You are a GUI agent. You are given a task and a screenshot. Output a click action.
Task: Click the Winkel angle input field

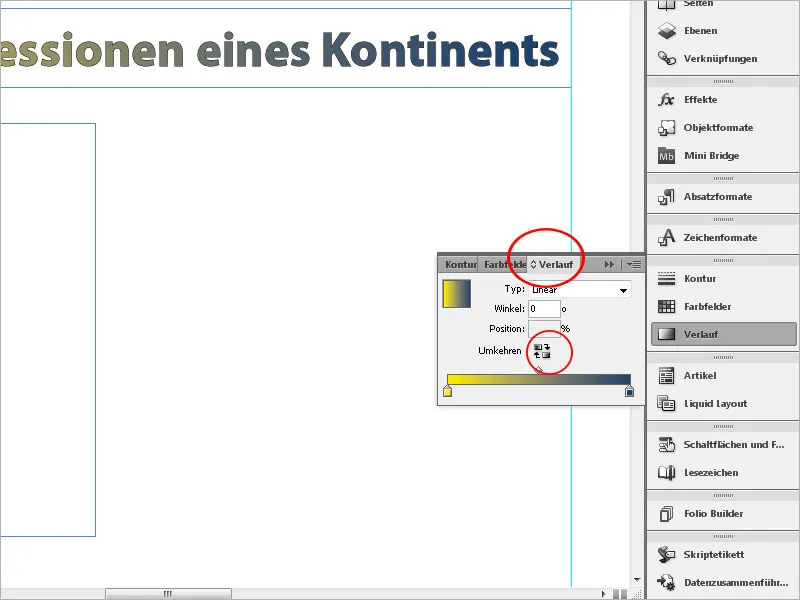click(x=544, y=309)
